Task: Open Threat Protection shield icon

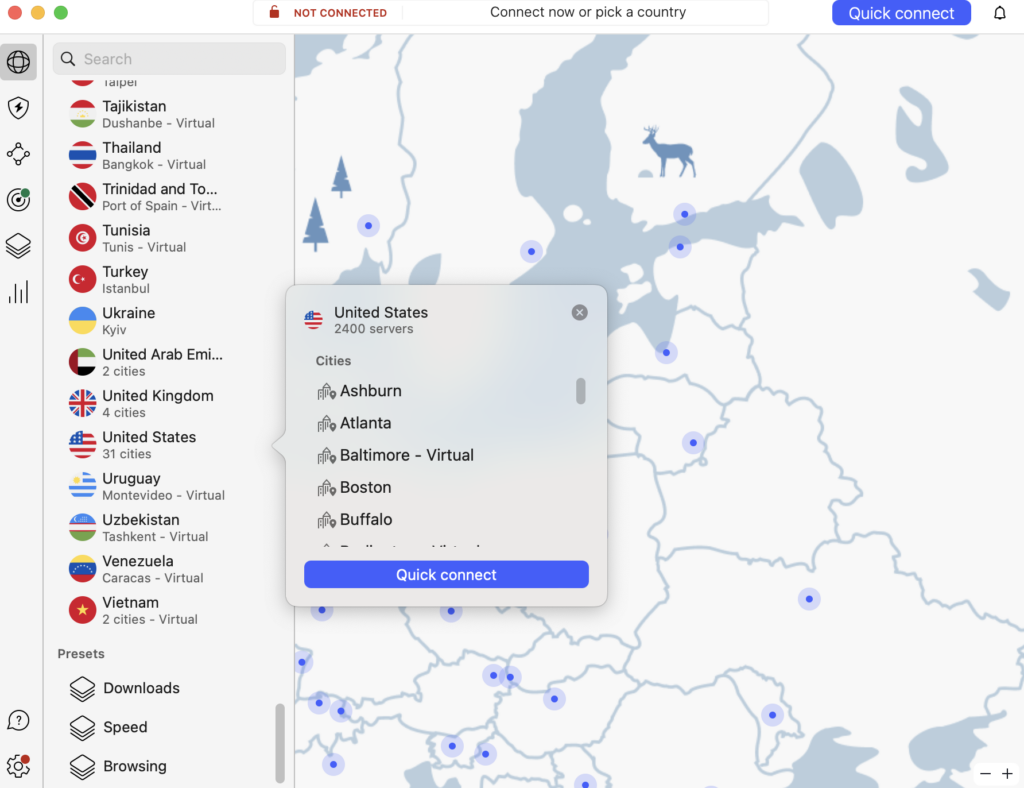Action: pyautogui.click(x=18, y=108)
